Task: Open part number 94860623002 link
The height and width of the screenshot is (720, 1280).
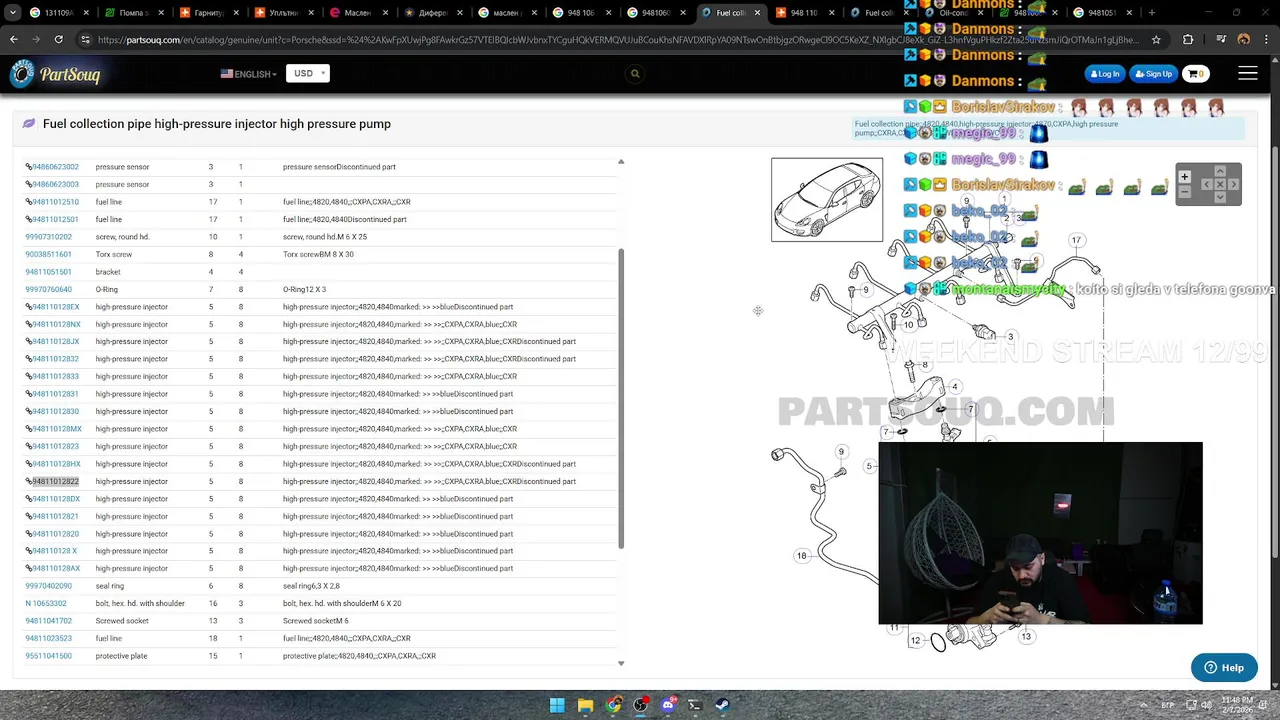Action: pyautogui.click(x=55, y=167)
